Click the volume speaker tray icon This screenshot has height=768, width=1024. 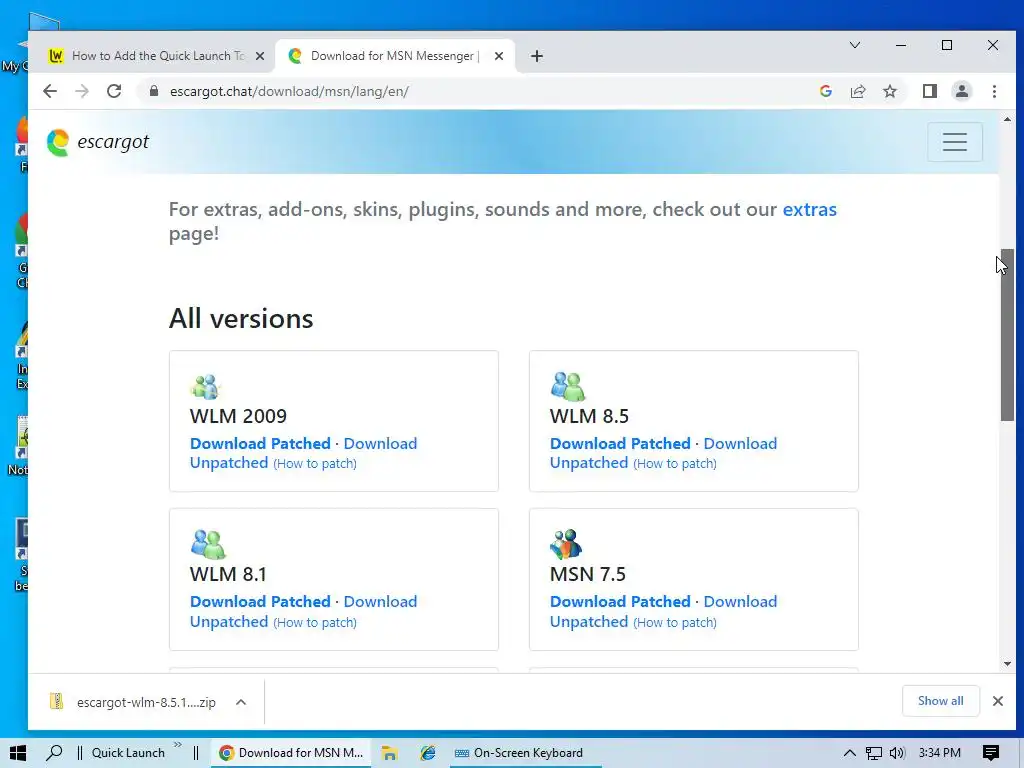tap(897, 753)
